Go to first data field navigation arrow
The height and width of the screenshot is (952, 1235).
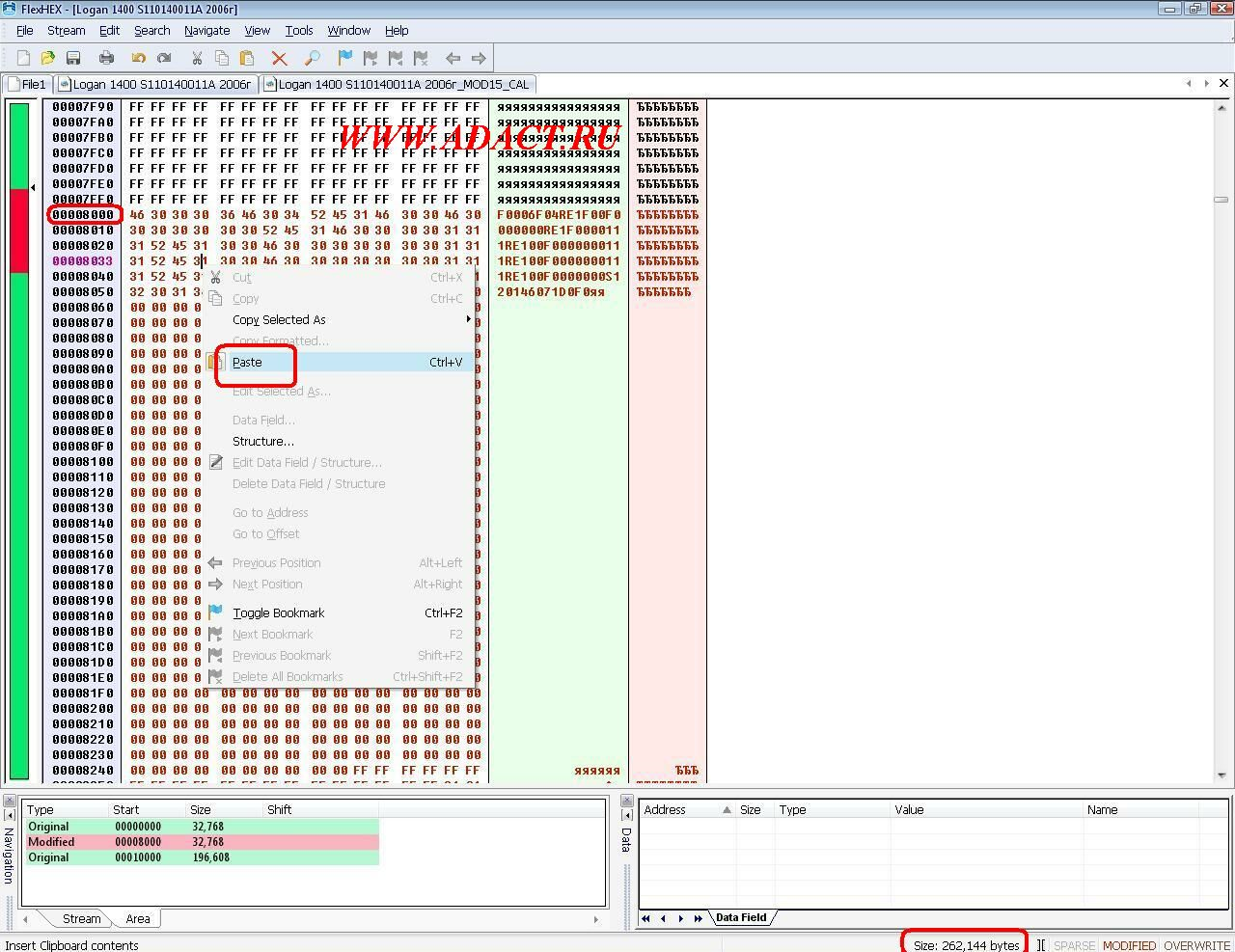tap(645, 918)
